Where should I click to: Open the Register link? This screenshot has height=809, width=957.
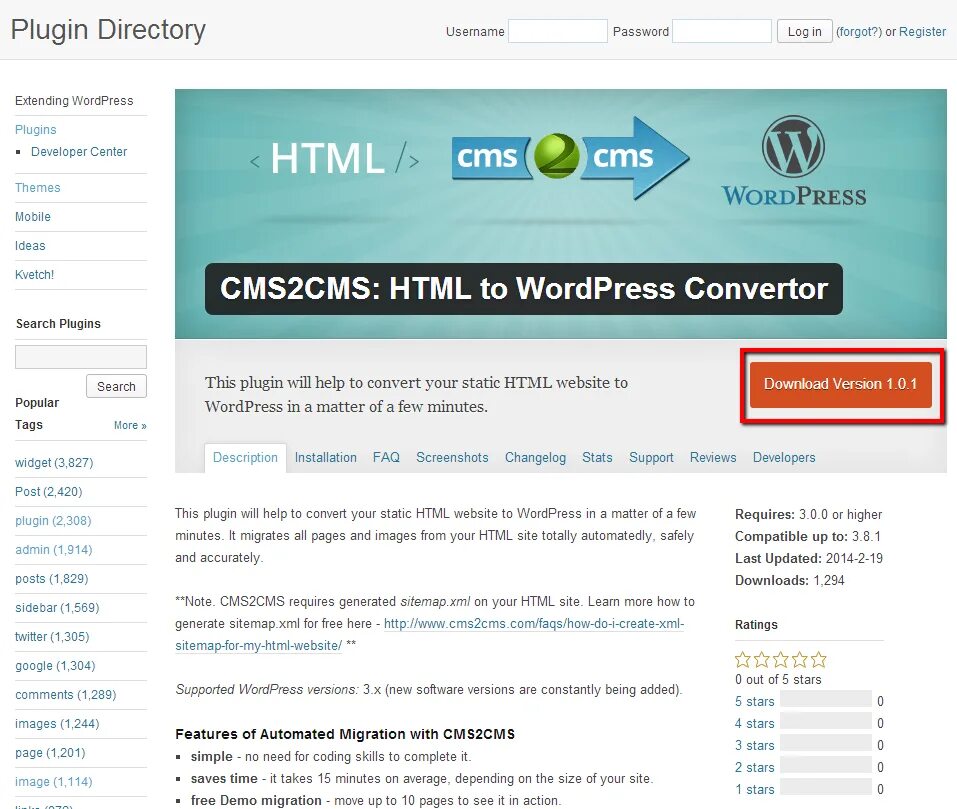click(922, 32)
